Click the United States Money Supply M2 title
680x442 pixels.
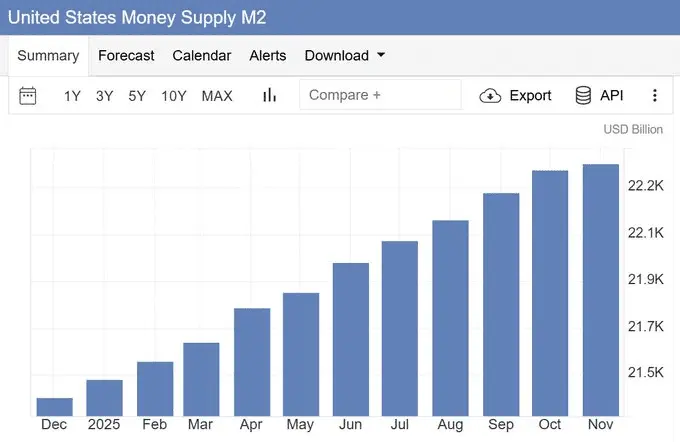click(x=137, y=17)
